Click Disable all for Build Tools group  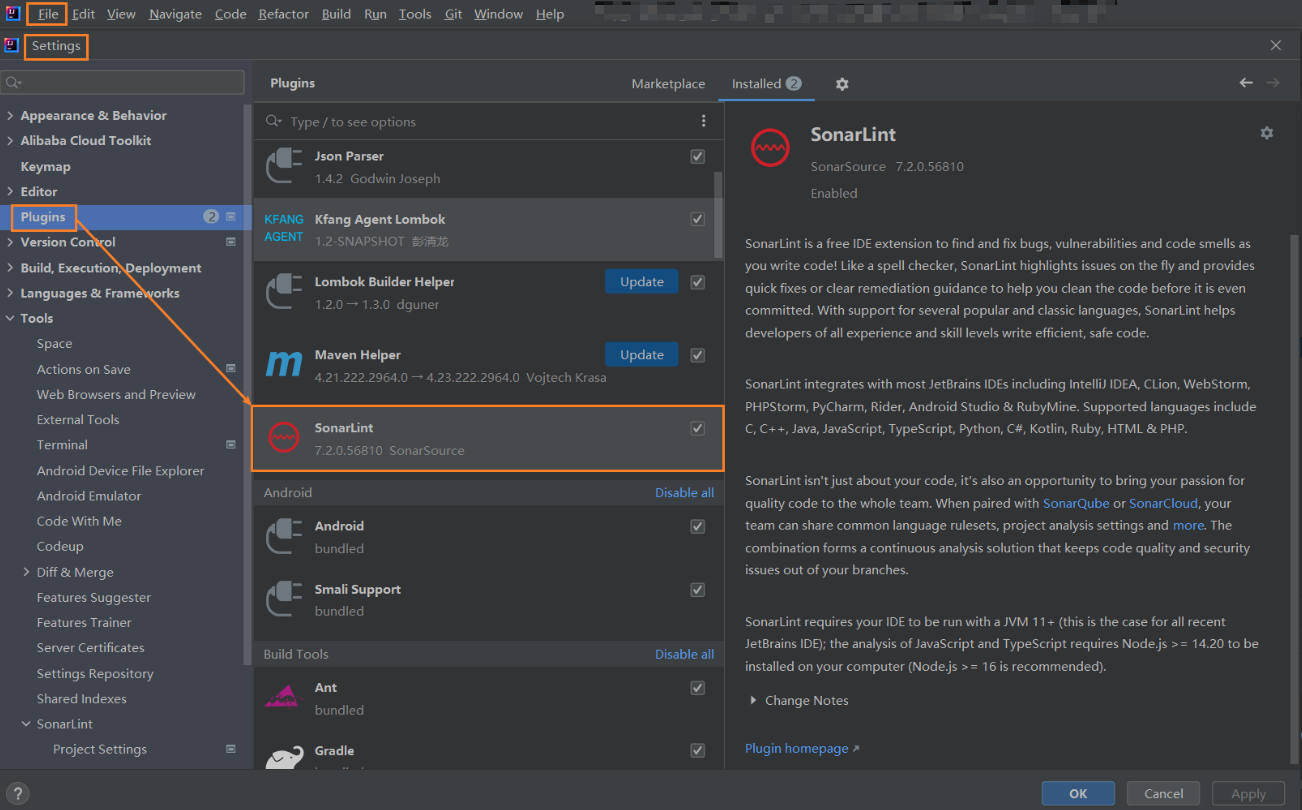tap(684, 654)
